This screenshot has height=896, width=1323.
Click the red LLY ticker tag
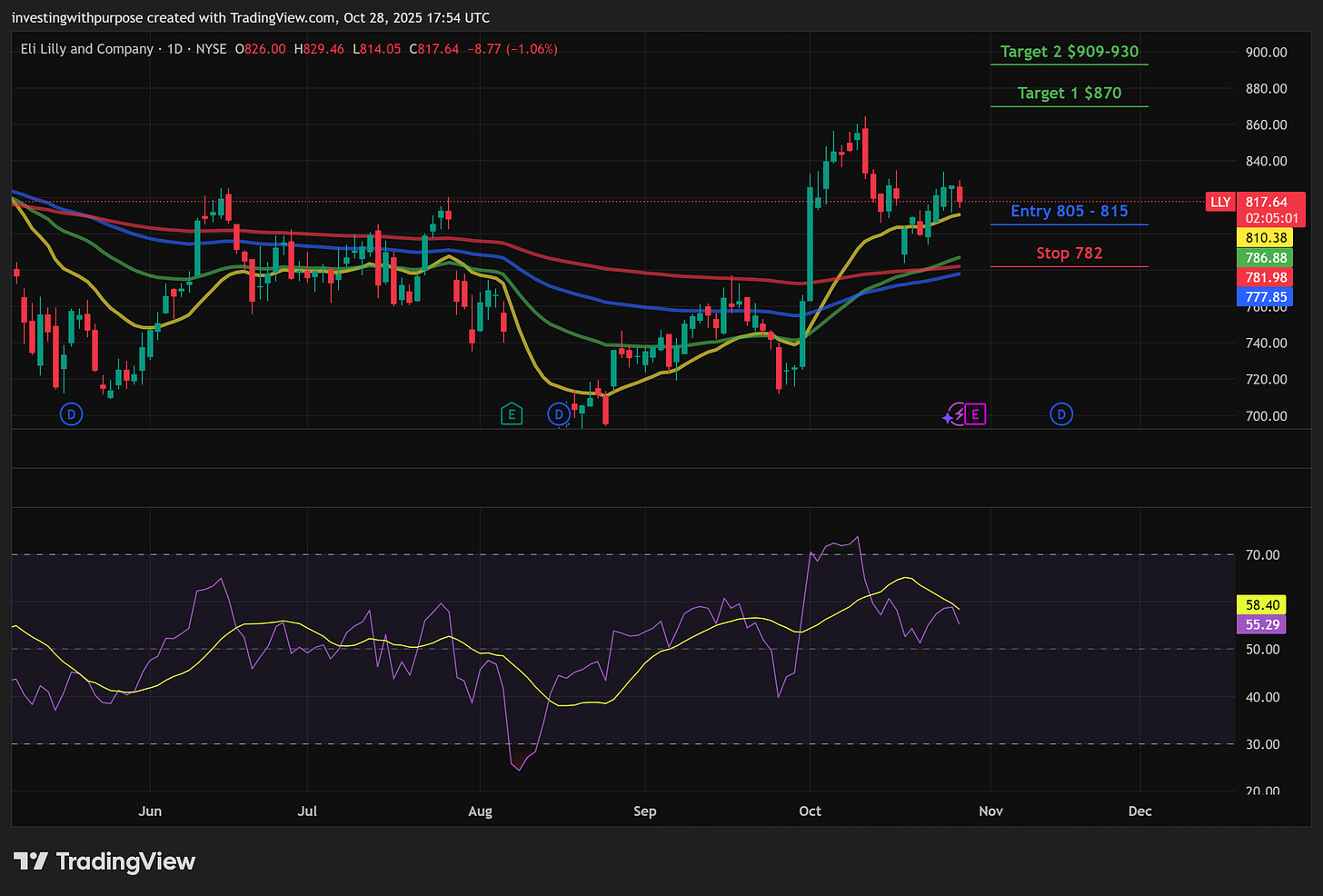tap(1219, 202)
